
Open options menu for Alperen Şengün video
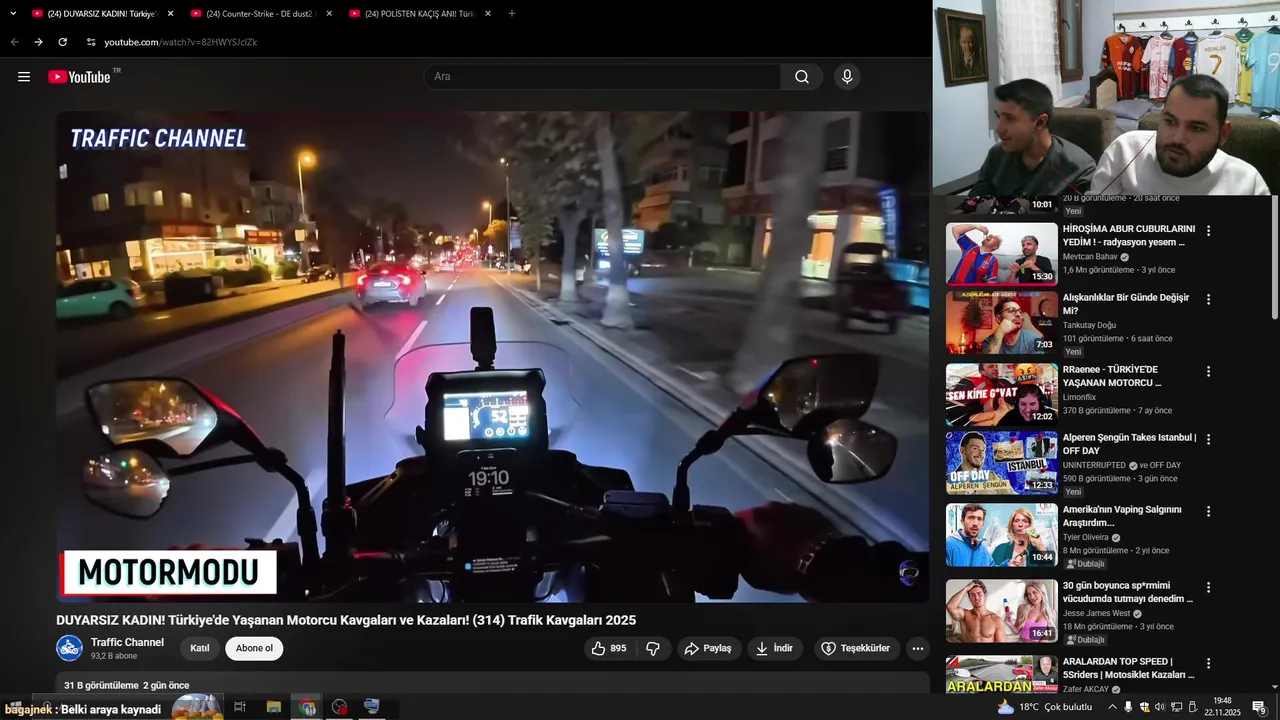1208,439
